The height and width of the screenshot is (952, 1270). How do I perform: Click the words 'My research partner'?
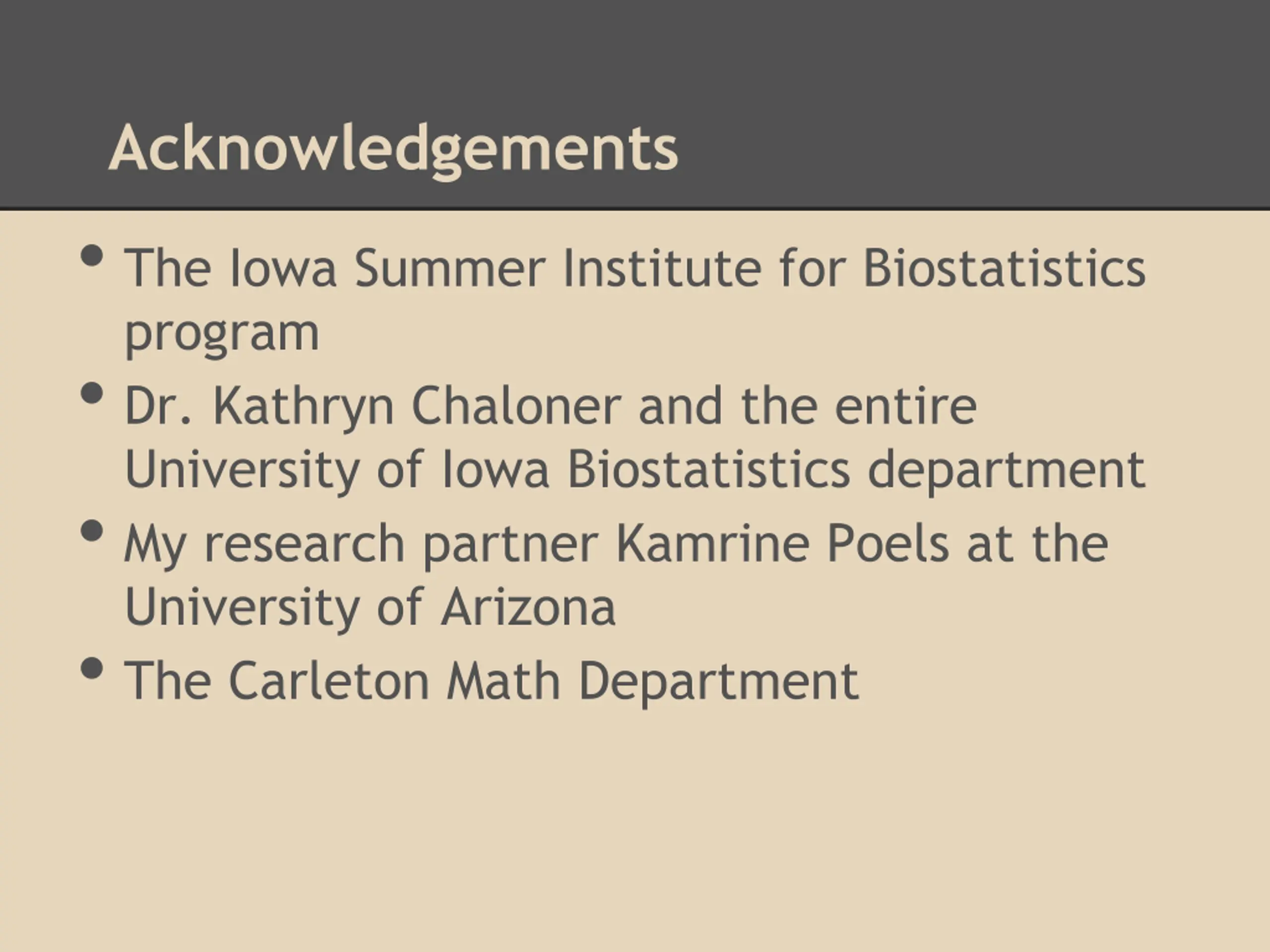click(x=362, y=544)
